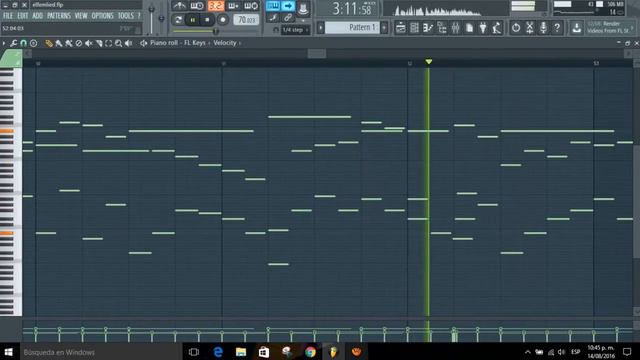Open Chrome from the Windows taskbar

(310, 352)
